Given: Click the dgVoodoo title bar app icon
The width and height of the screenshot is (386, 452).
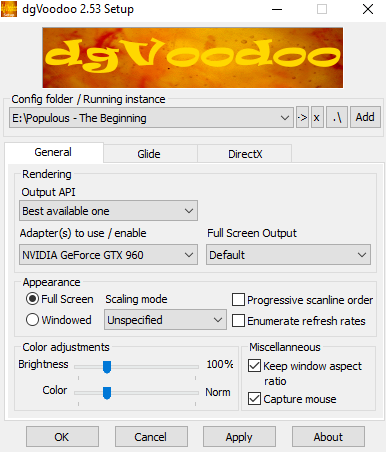Looking at the screenshot, I should coord(9,9).
